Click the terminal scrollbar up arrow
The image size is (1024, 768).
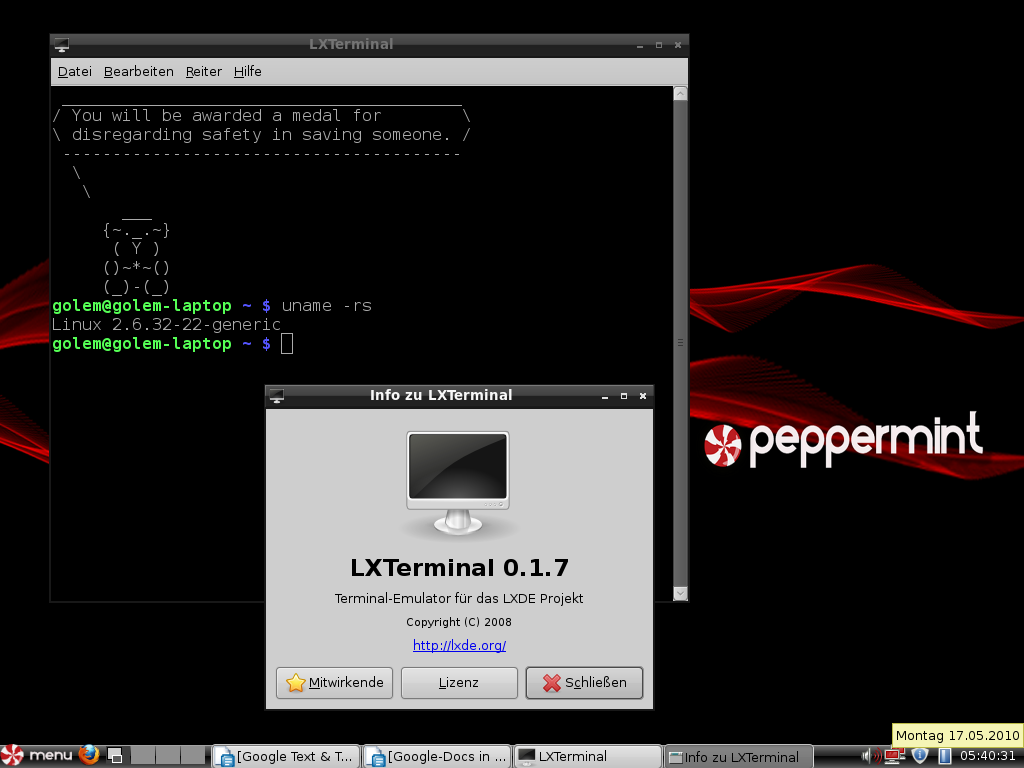point(680,94)
